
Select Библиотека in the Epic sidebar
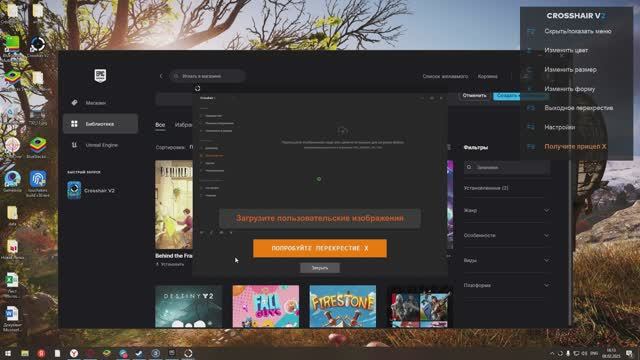pos(100,124)
